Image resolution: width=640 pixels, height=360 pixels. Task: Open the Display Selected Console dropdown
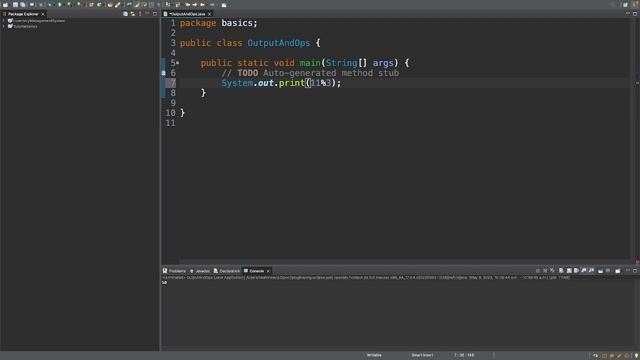coord(609,271)
